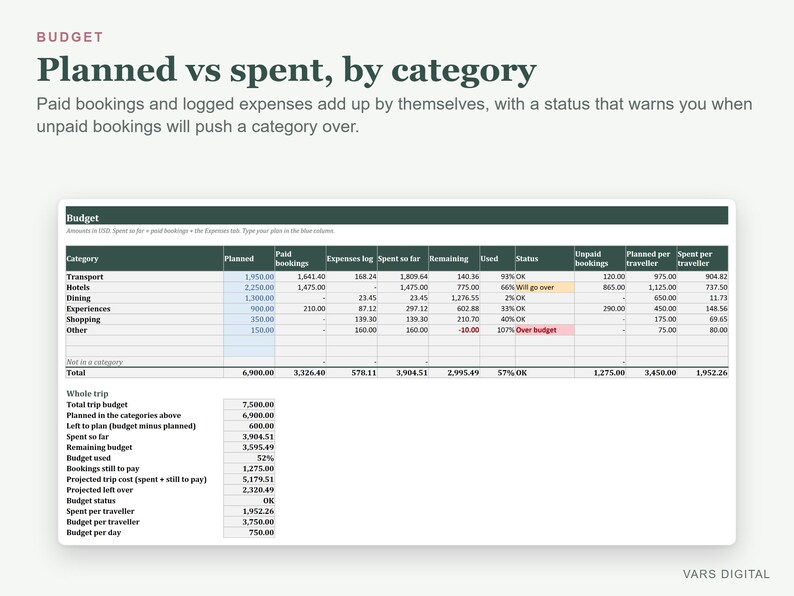Click Projected left over value 2,320.49
Screen dimensions: 794x596
click(x=249, y=490)
